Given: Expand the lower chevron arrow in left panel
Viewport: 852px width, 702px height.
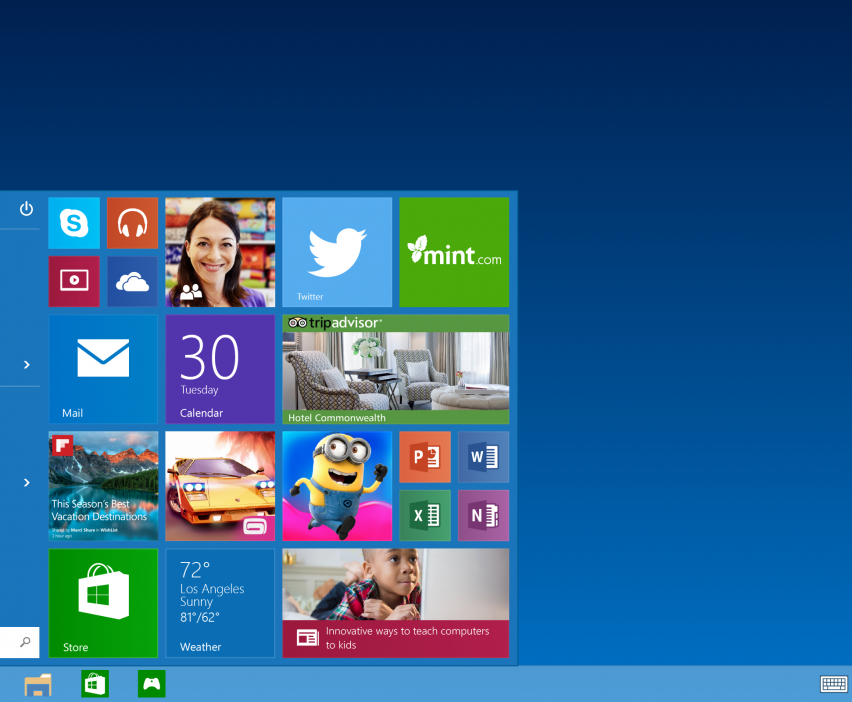Looking at the screenshot, I should (27, 482).
